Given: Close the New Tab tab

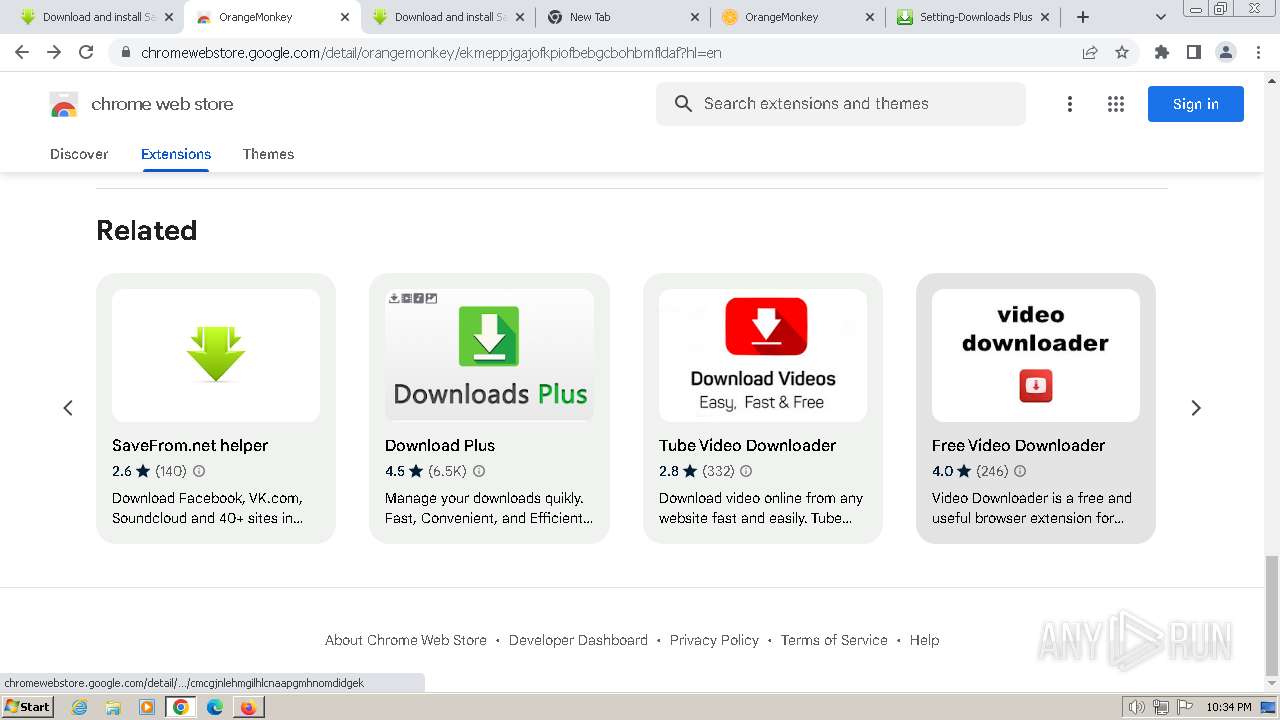Looking at the screenshot, I should pyautogui.click(x=696, y=17).
